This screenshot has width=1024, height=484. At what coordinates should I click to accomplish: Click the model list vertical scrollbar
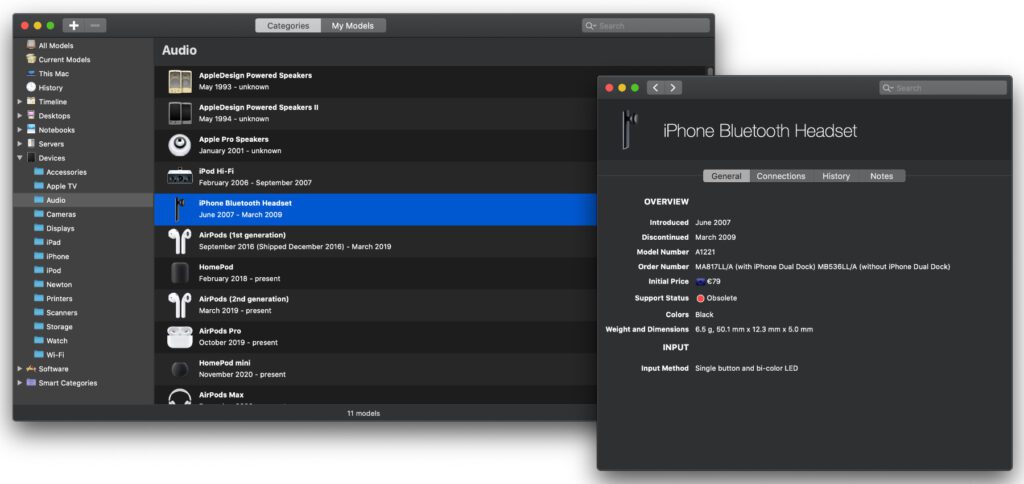710,71
